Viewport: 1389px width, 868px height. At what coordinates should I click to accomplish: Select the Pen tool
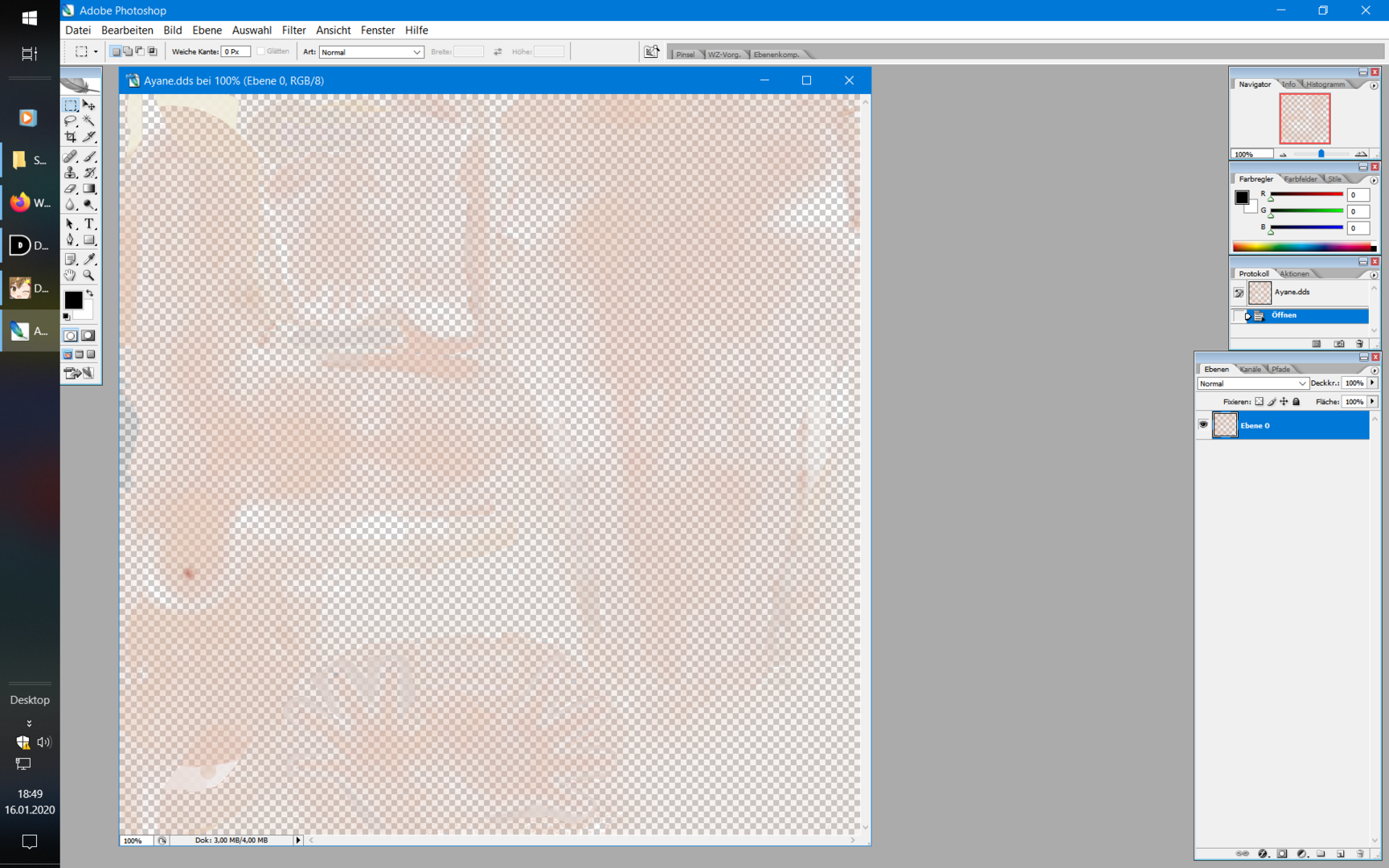[71, 240]
